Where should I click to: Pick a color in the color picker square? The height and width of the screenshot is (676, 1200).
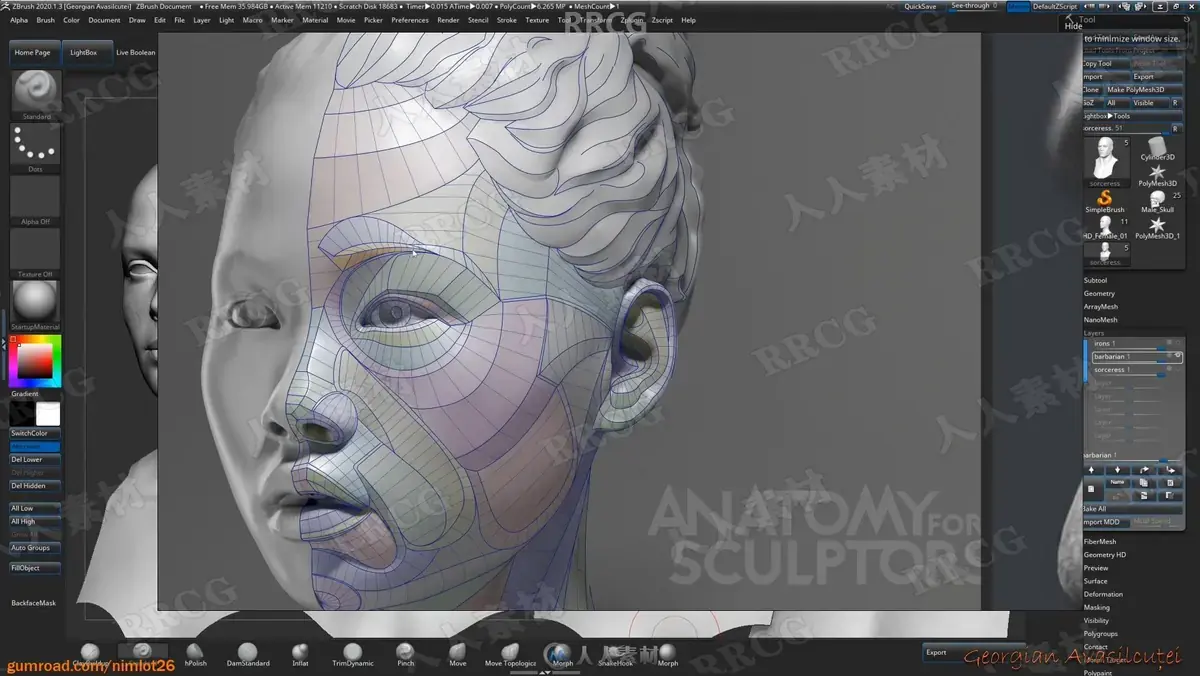pos(35,360)
